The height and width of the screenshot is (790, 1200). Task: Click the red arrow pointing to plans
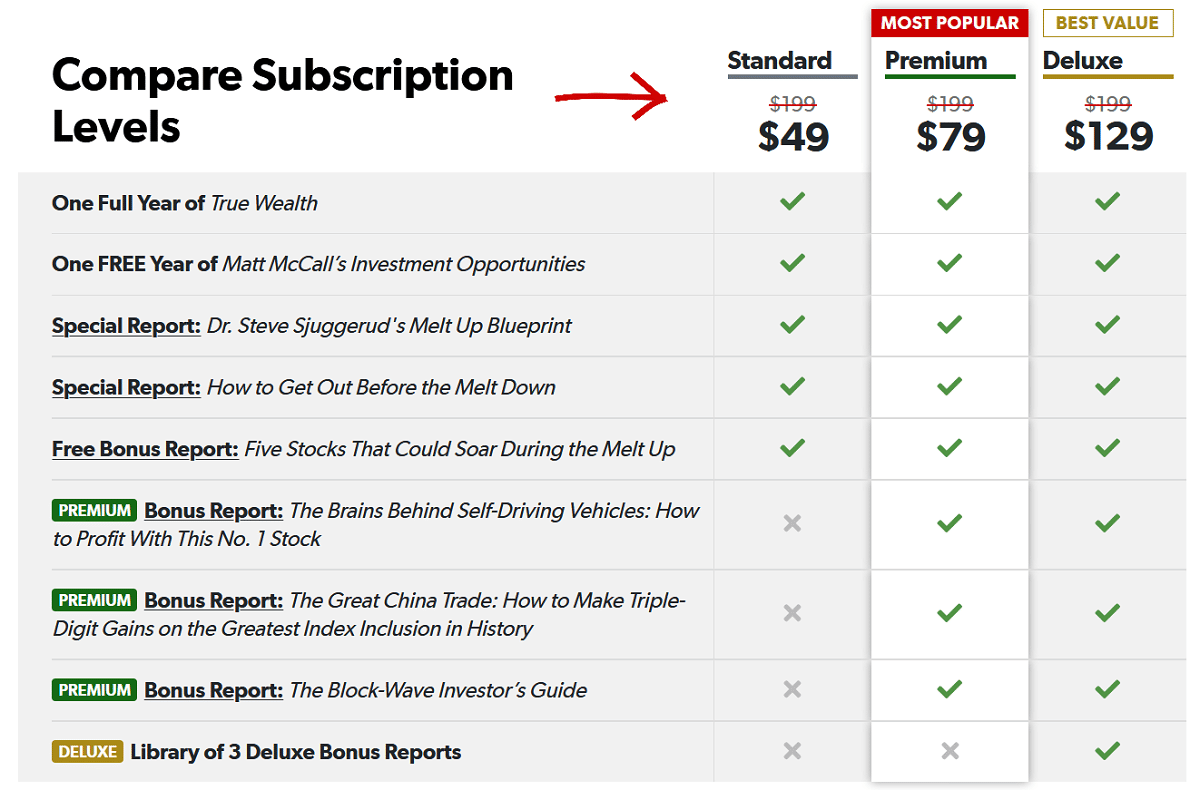tap(611, 97)
